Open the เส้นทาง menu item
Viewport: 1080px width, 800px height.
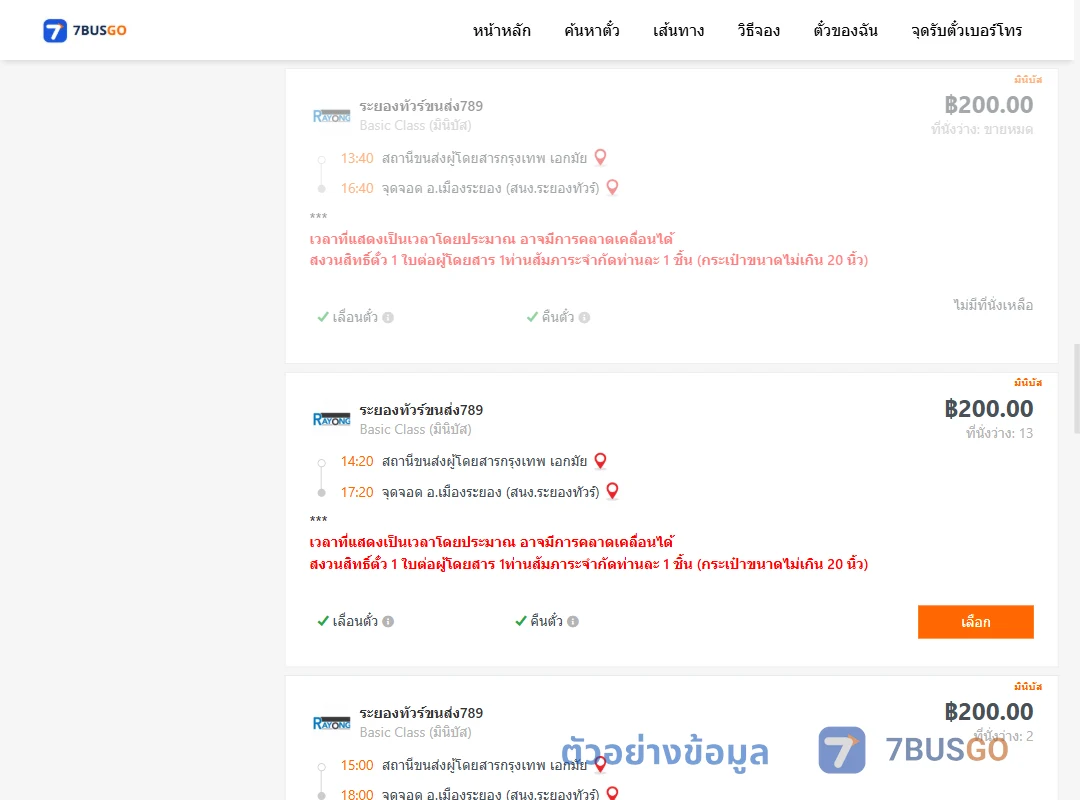point(678,30)
